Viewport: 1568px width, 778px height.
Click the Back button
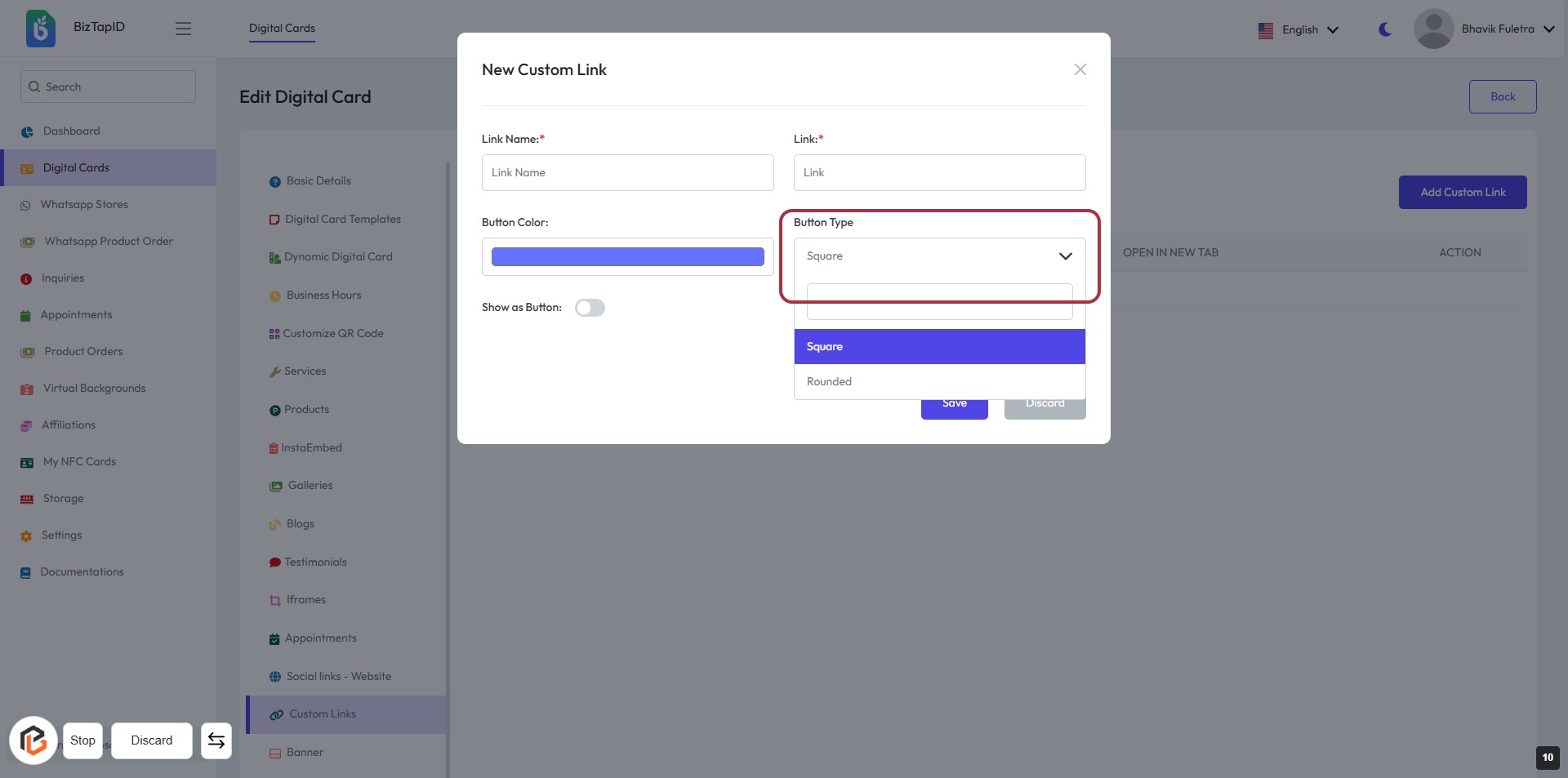pyautogui.click(x=1502, y=96)
